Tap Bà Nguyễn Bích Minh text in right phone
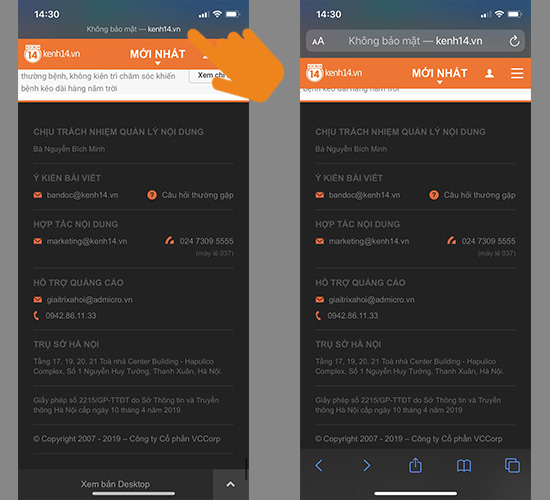Screen dimensions: 550x500 tap(351, 149)
